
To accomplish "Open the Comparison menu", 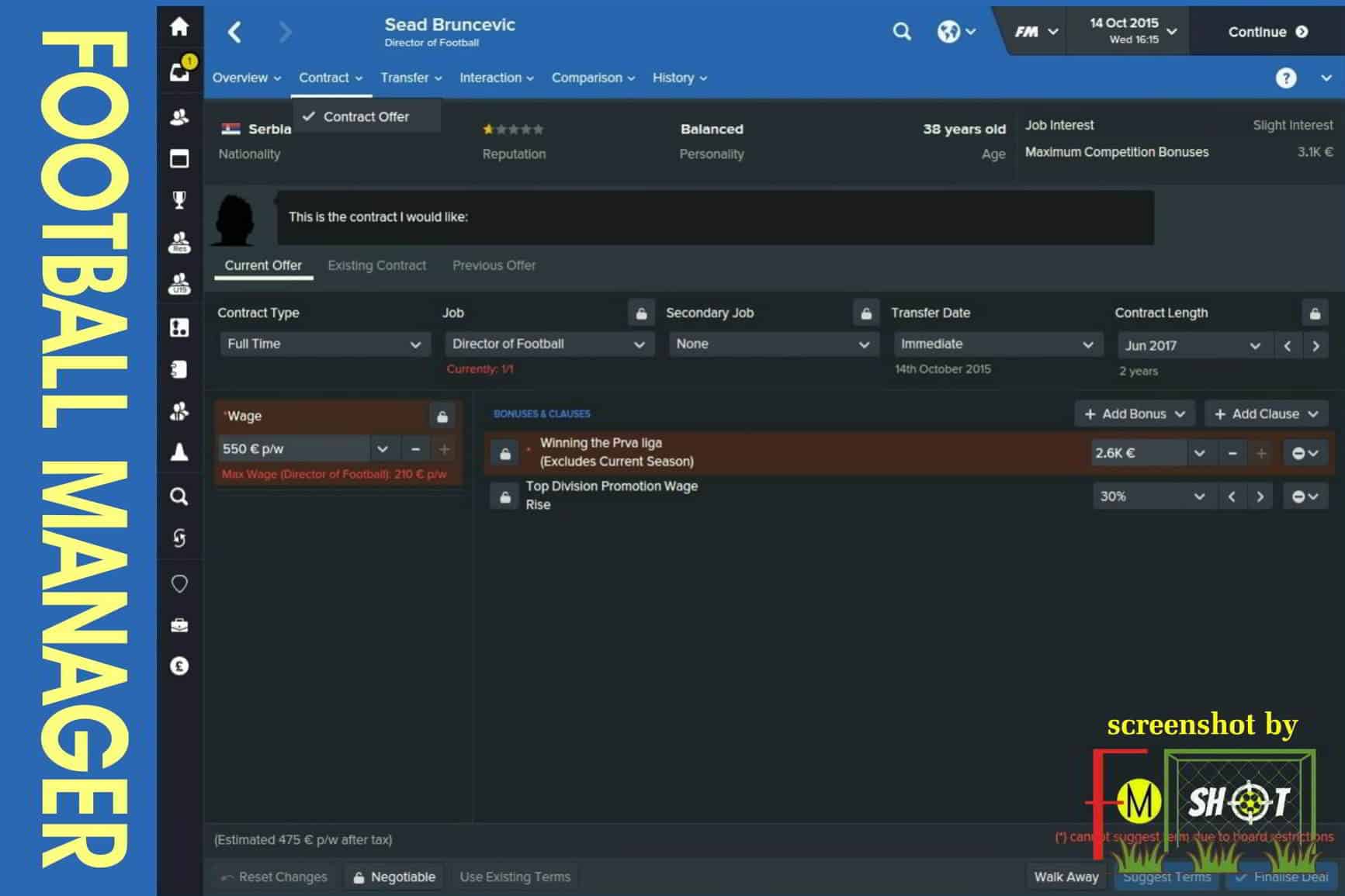I will (x=593, y=78).
